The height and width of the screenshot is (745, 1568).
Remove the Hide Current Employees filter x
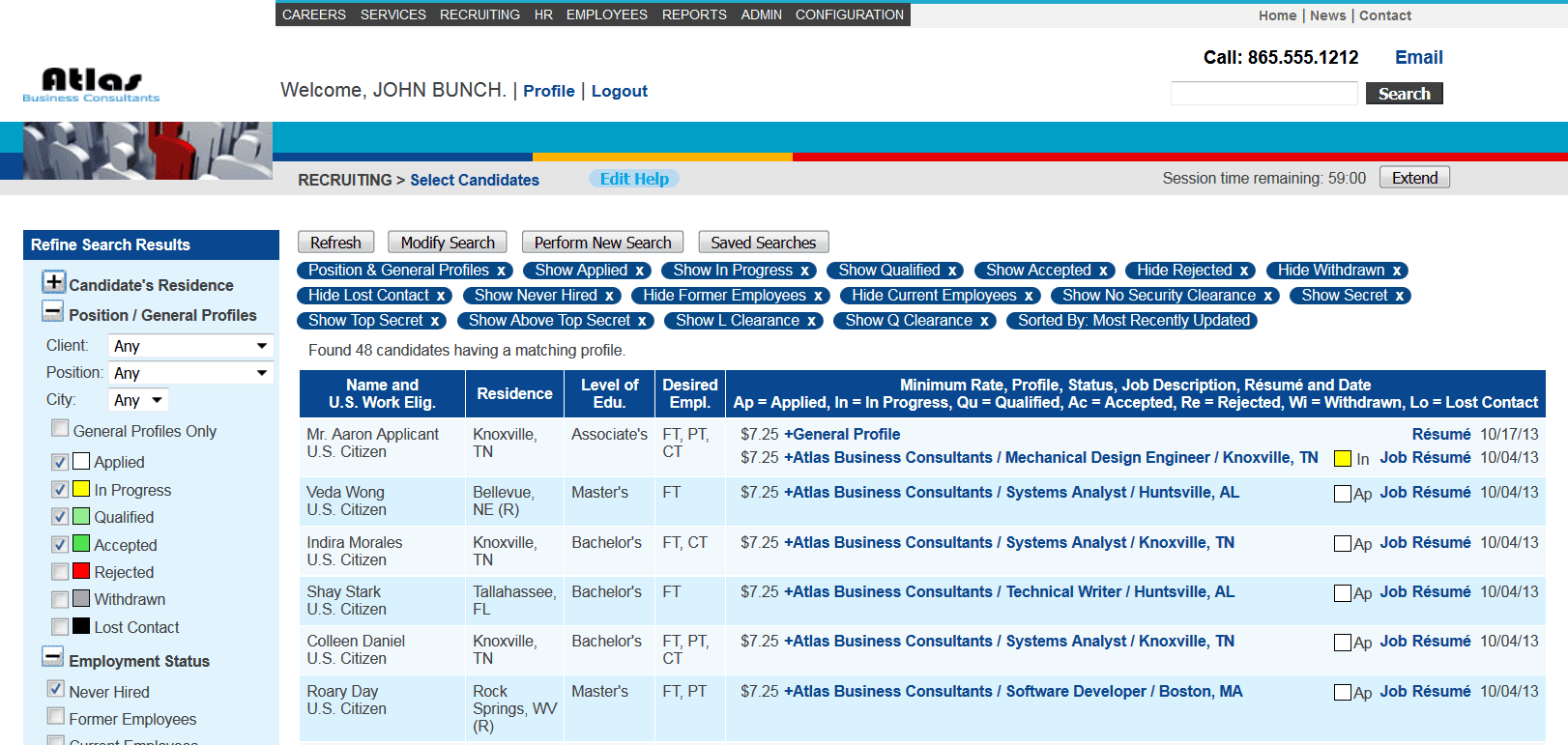tap(1029, 296)
